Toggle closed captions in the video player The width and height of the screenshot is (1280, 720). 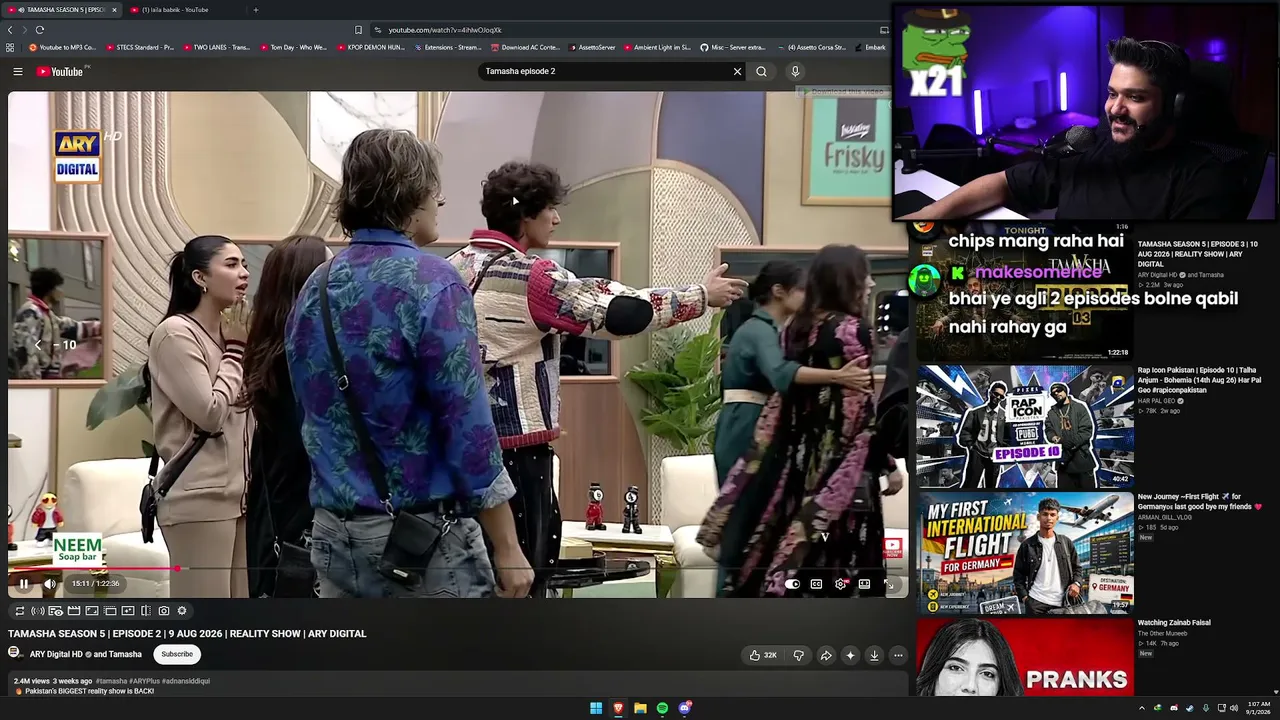coord(816,584)
